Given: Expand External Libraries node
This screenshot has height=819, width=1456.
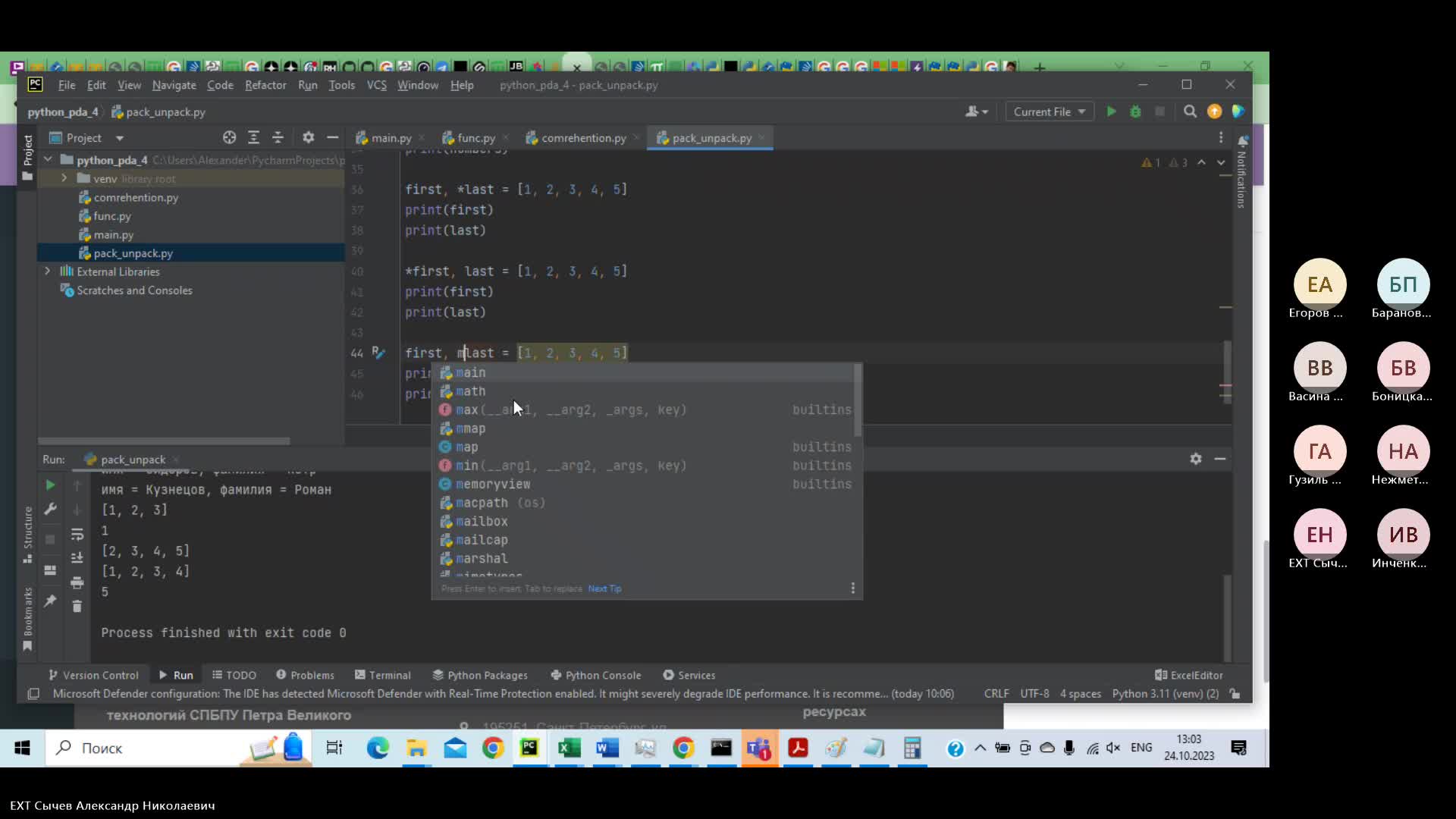Looking at the screenshot, I should [x=47, y=271].
